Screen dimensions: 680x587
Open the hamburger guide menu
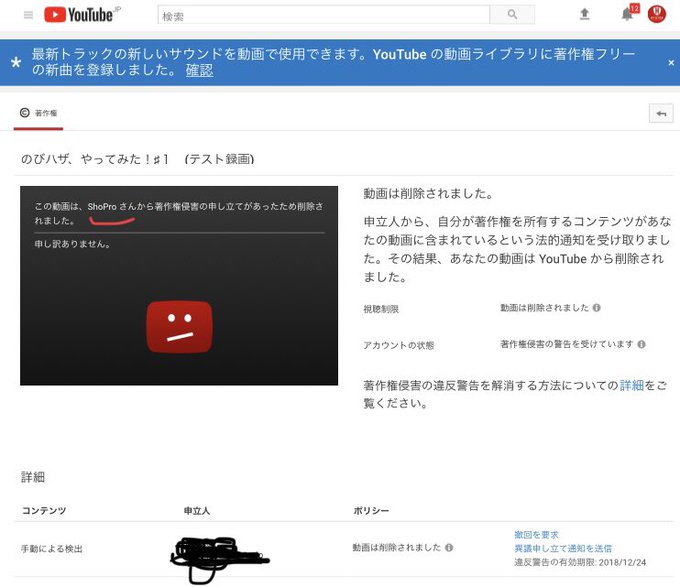tap(28, 15)
